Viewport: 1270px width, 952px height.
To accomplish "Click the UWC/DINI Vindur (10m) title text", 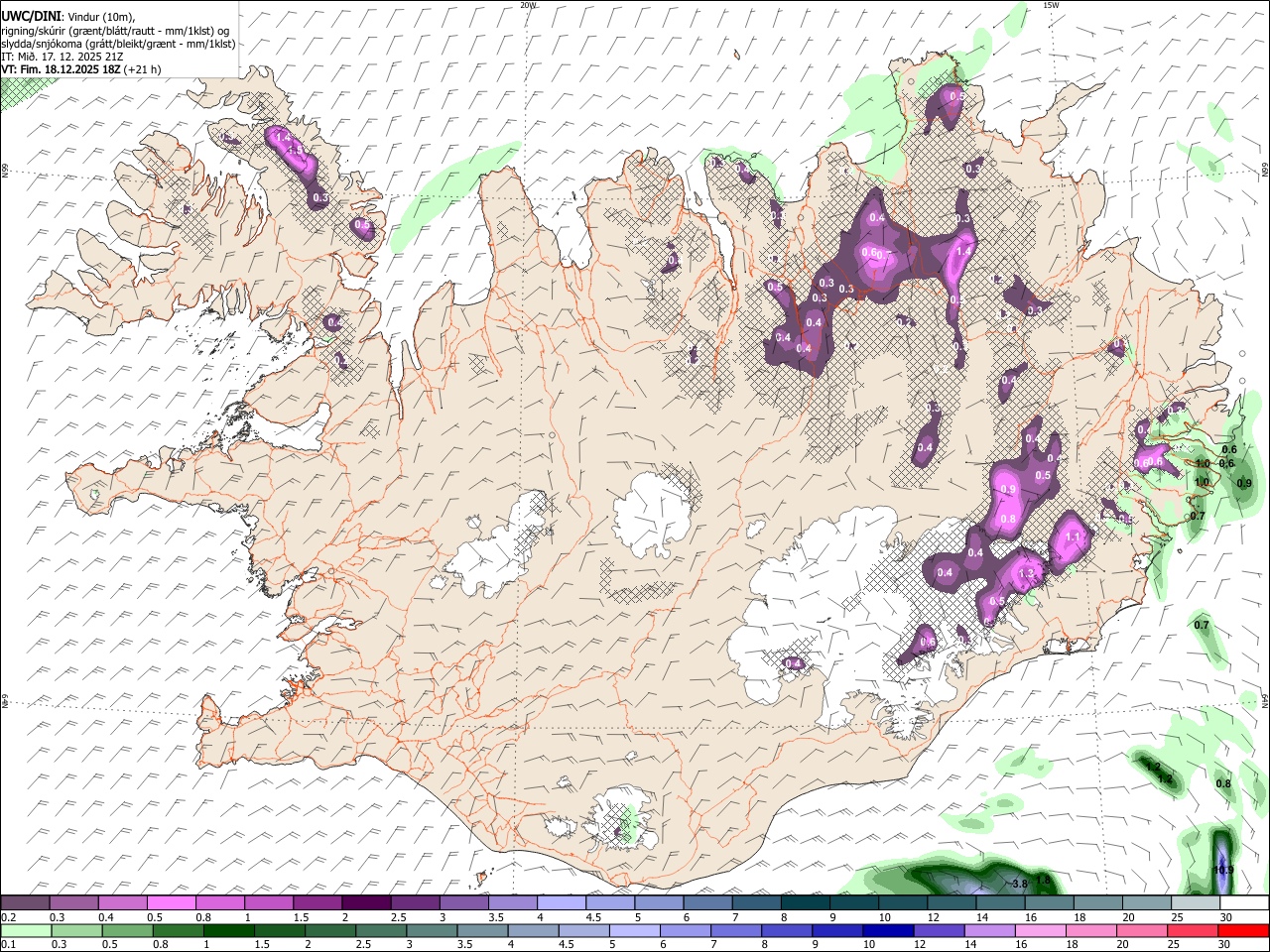I will point(67,16).
